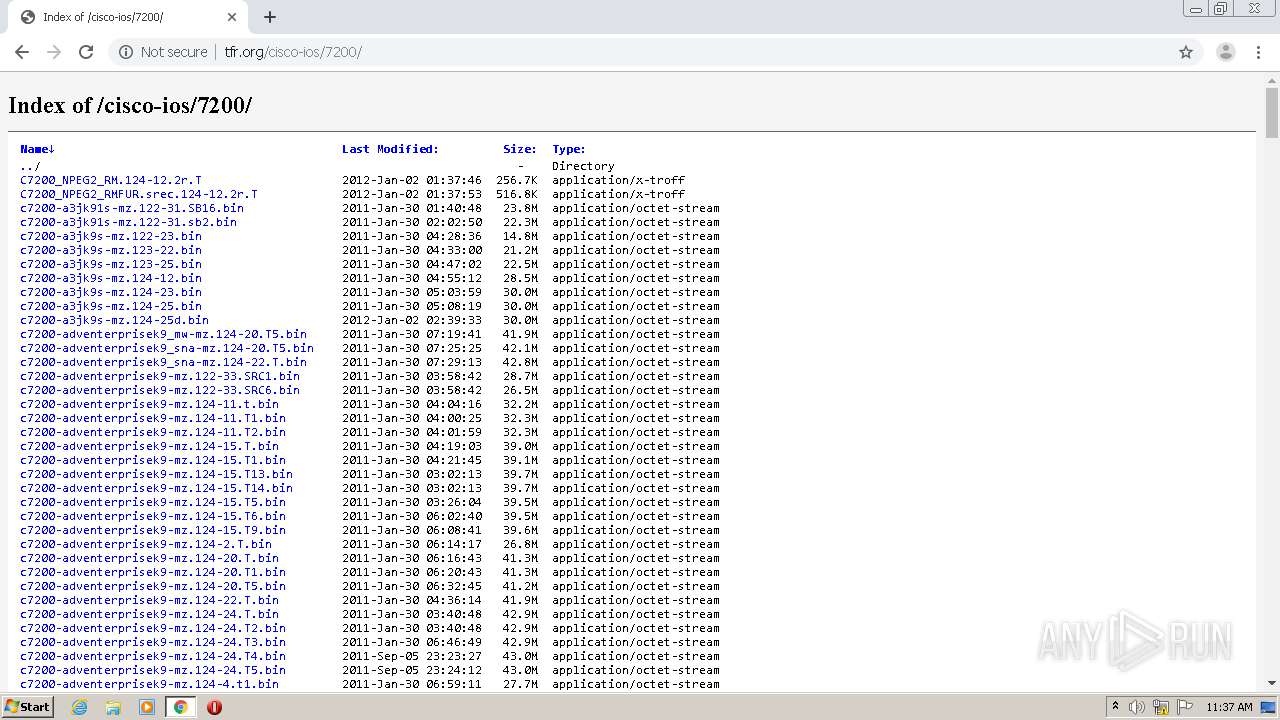Image resolution: width=1280 pixels, height=720 pixels.
Task: Show hidden system tray icons arrow
Action: (1115, 706)
